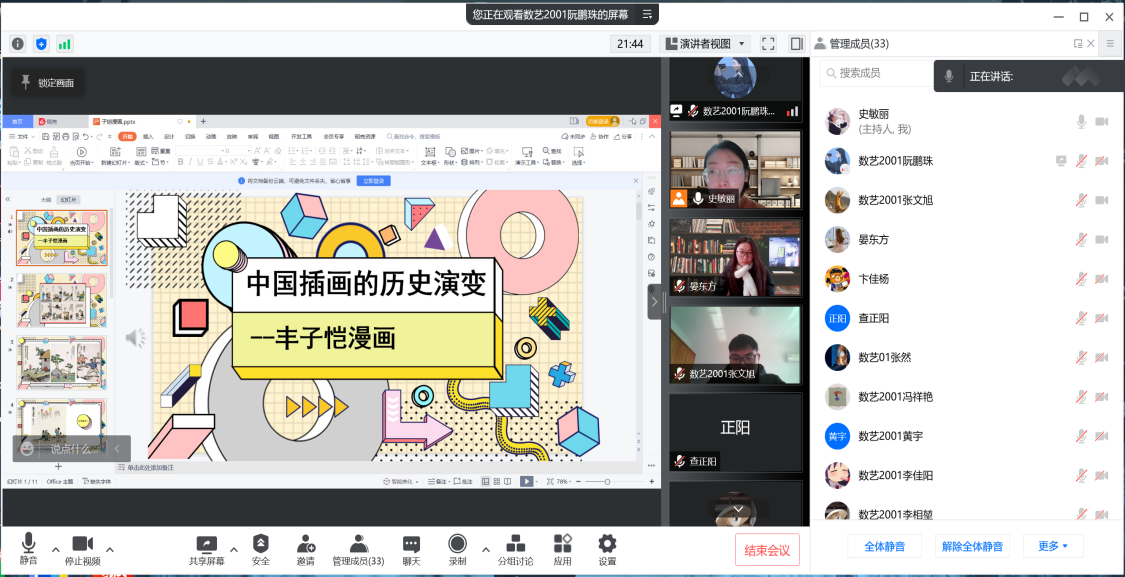Open meeting 设置 settings
Image resolution: width=1125 pixels, height=577 pixels.
point(608,550)
